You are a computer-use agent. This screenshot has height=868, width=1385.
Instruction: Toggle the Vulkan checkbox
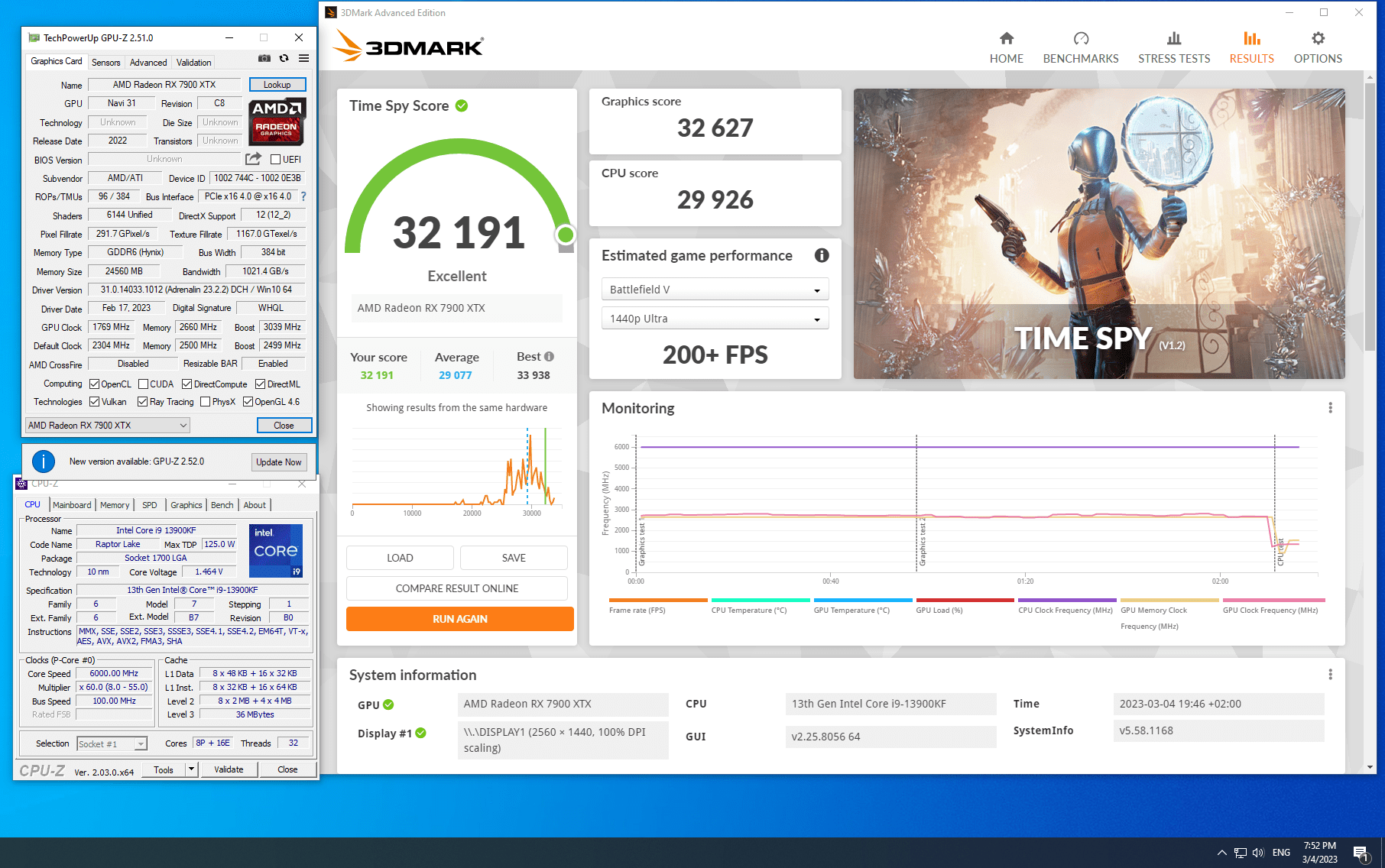tap(95, 402)
